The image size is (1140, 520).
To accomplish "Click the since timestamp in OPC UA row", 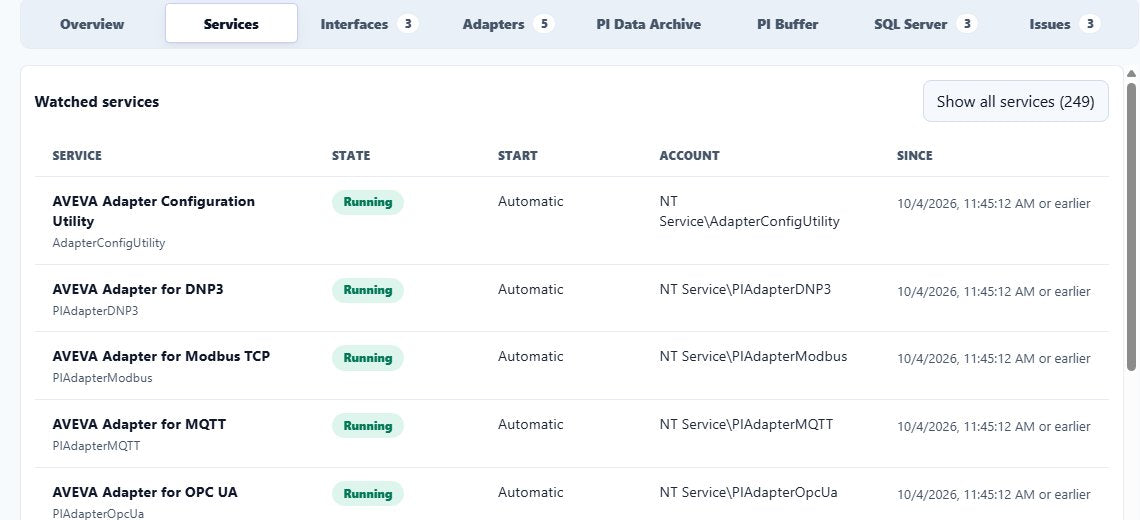I will pos(994,495).
